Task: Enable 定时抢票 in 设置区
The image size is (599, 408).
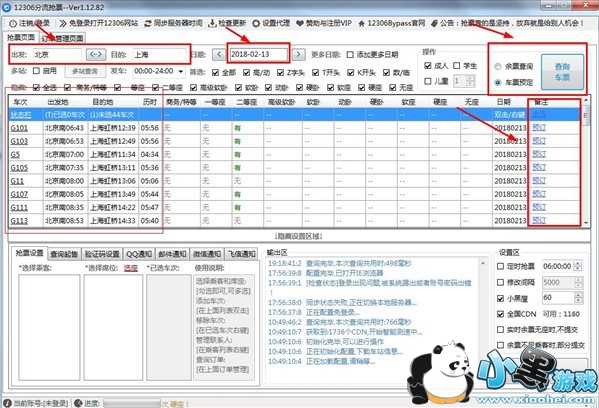Action: click(x=500, y=266)
